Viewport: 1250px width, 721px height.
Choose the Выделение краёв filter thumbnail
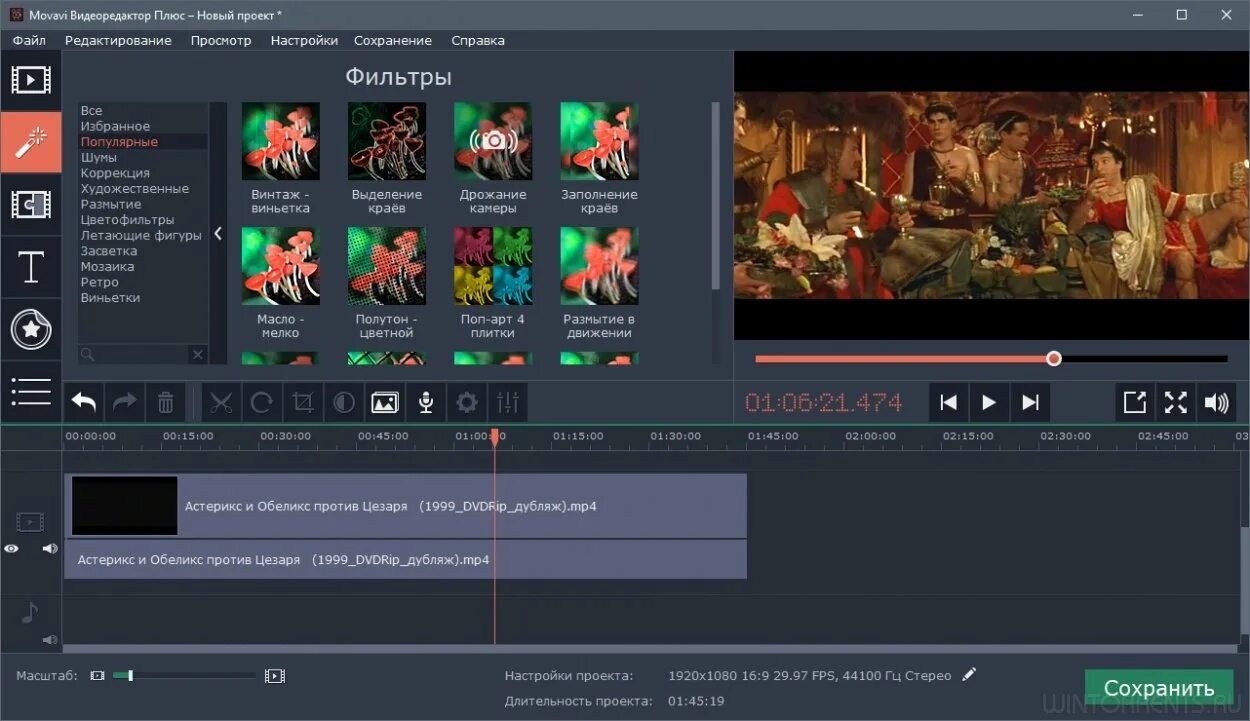387,141
